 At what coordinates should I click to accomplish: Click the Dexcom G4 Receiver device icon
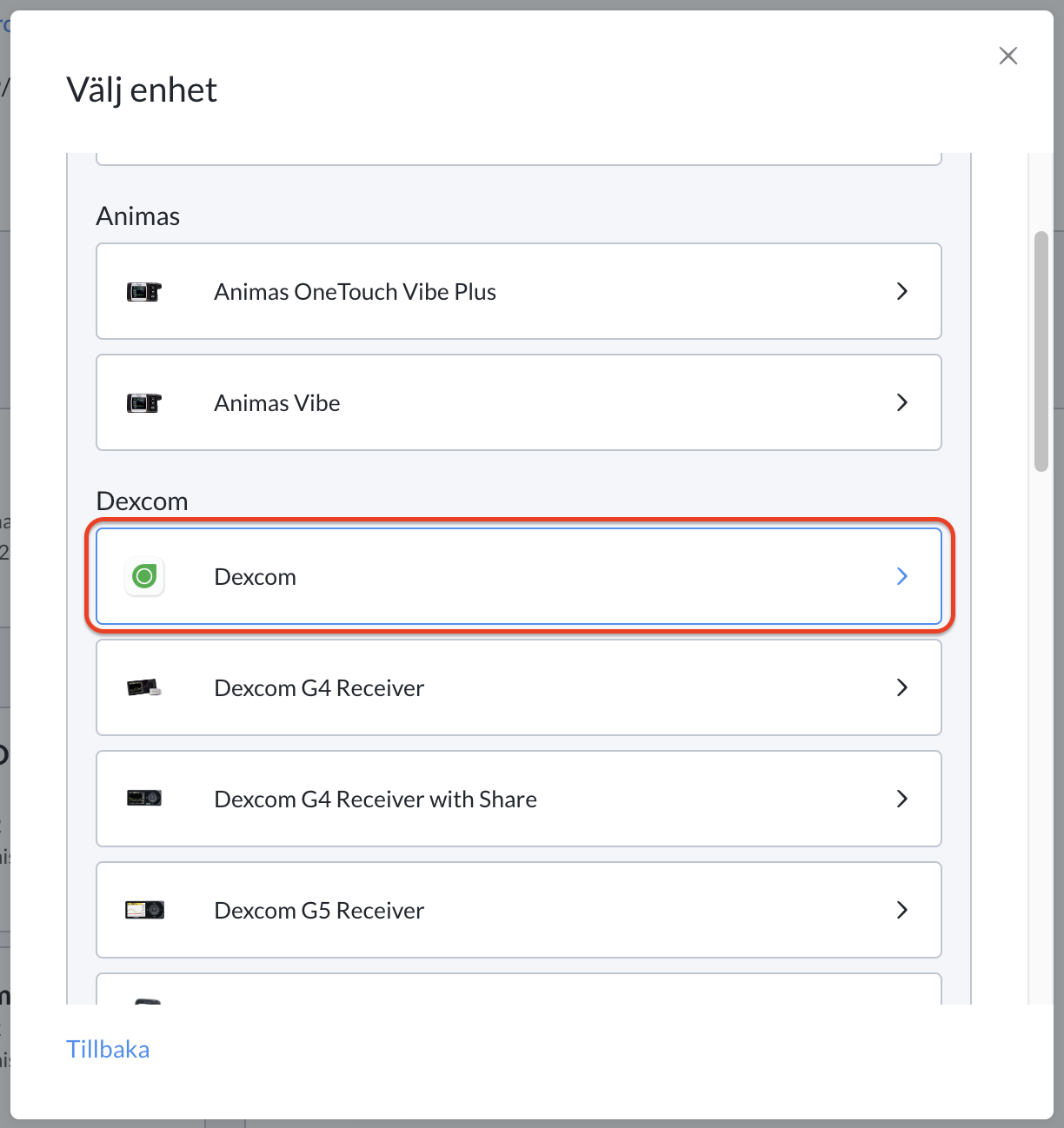[144, 688]
